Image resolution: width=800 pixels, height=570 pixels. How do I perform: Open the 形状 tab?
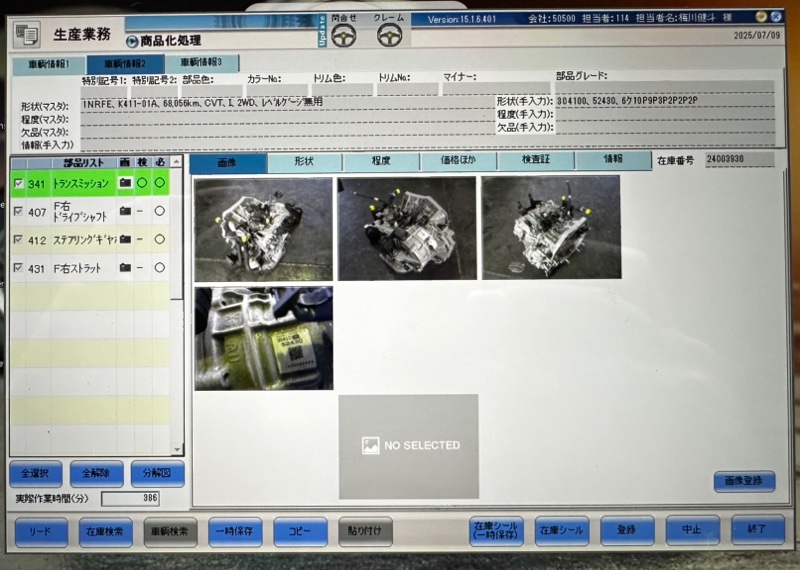coord(304,161)
